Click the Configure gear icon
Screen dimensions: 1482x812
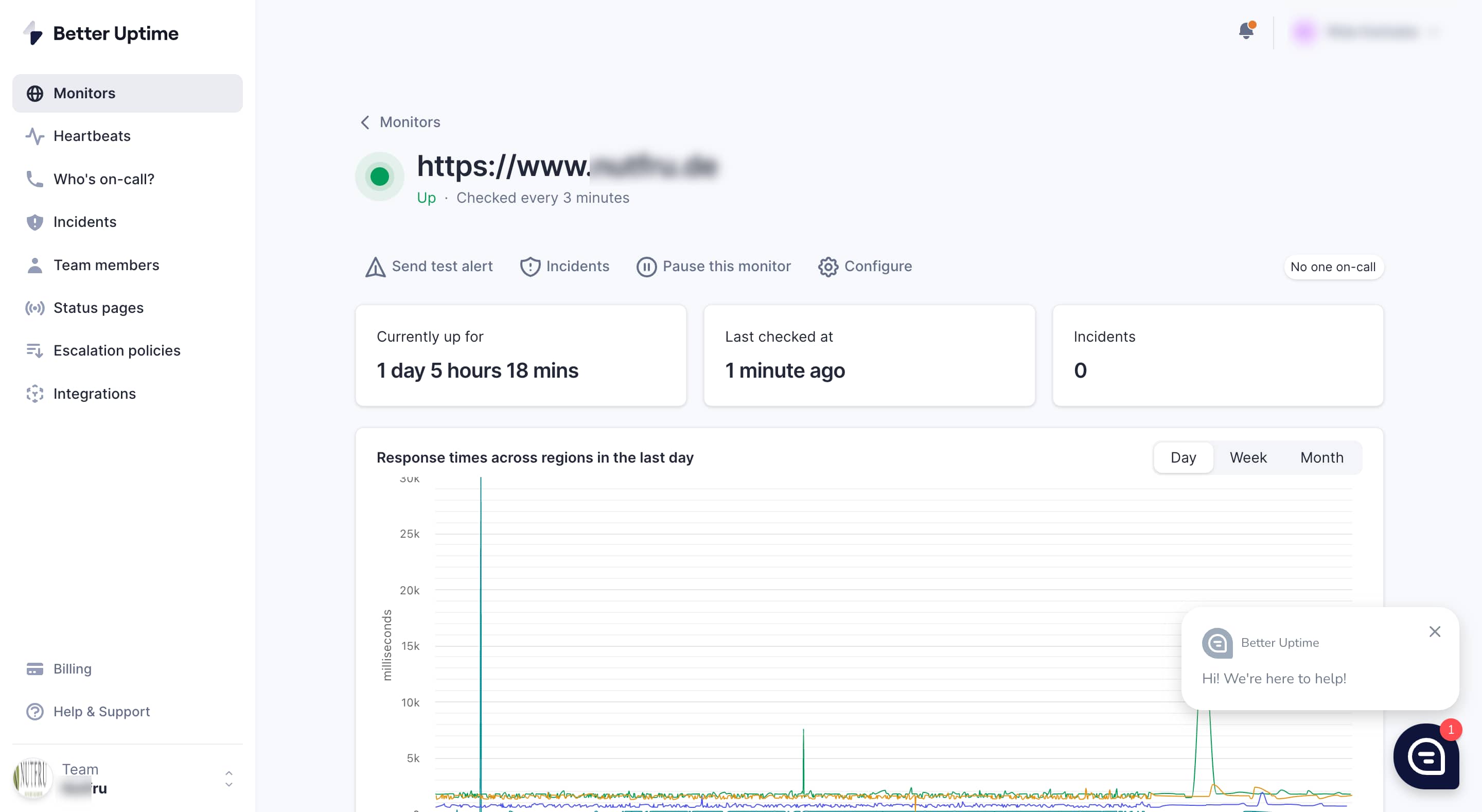tap(828, 267)
